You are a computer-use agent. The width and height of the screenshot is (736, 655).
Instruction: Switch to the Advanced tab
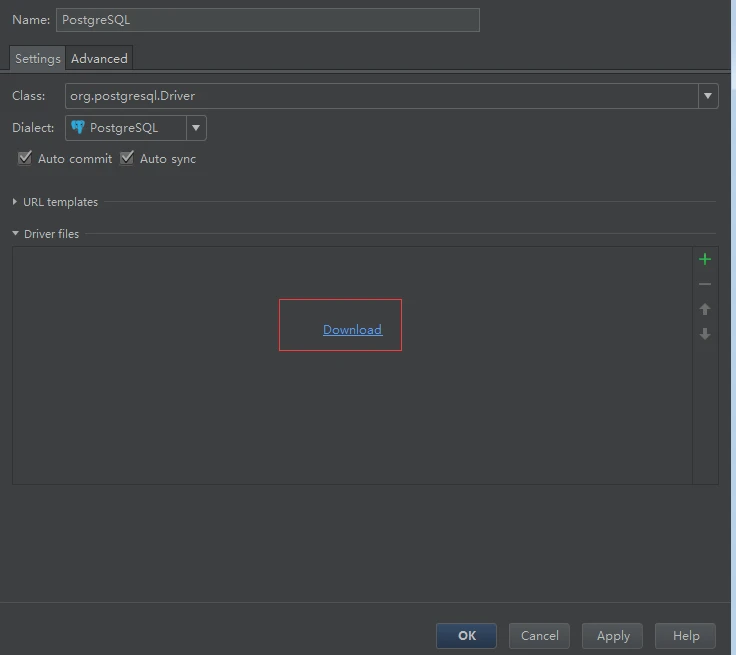(99, 59)
